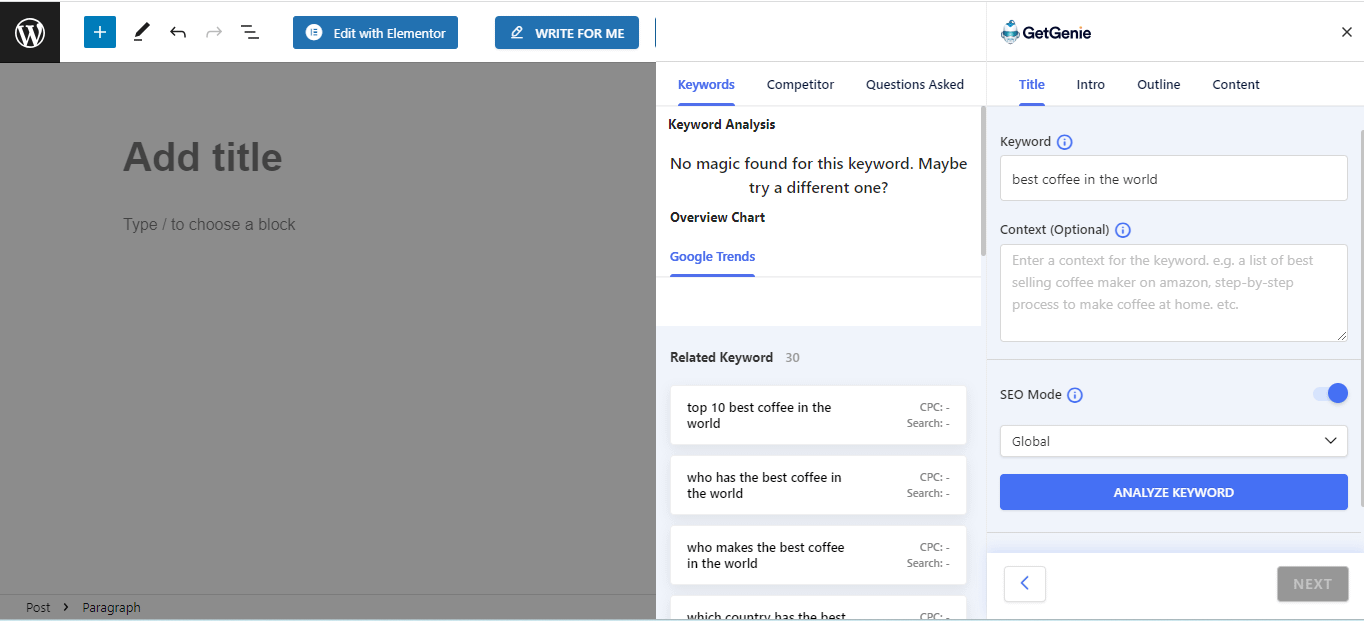Open the WordPress dashboard via the W logo
1364x621 pixels.
point(29,31)
